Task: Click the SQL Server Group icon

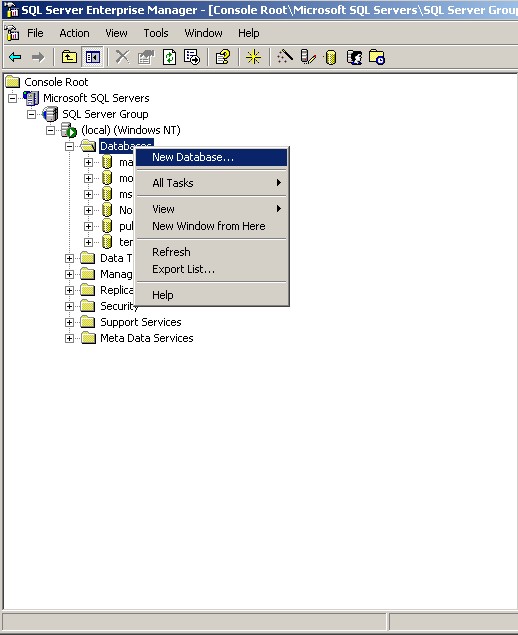Action: [x=50, y=114]
